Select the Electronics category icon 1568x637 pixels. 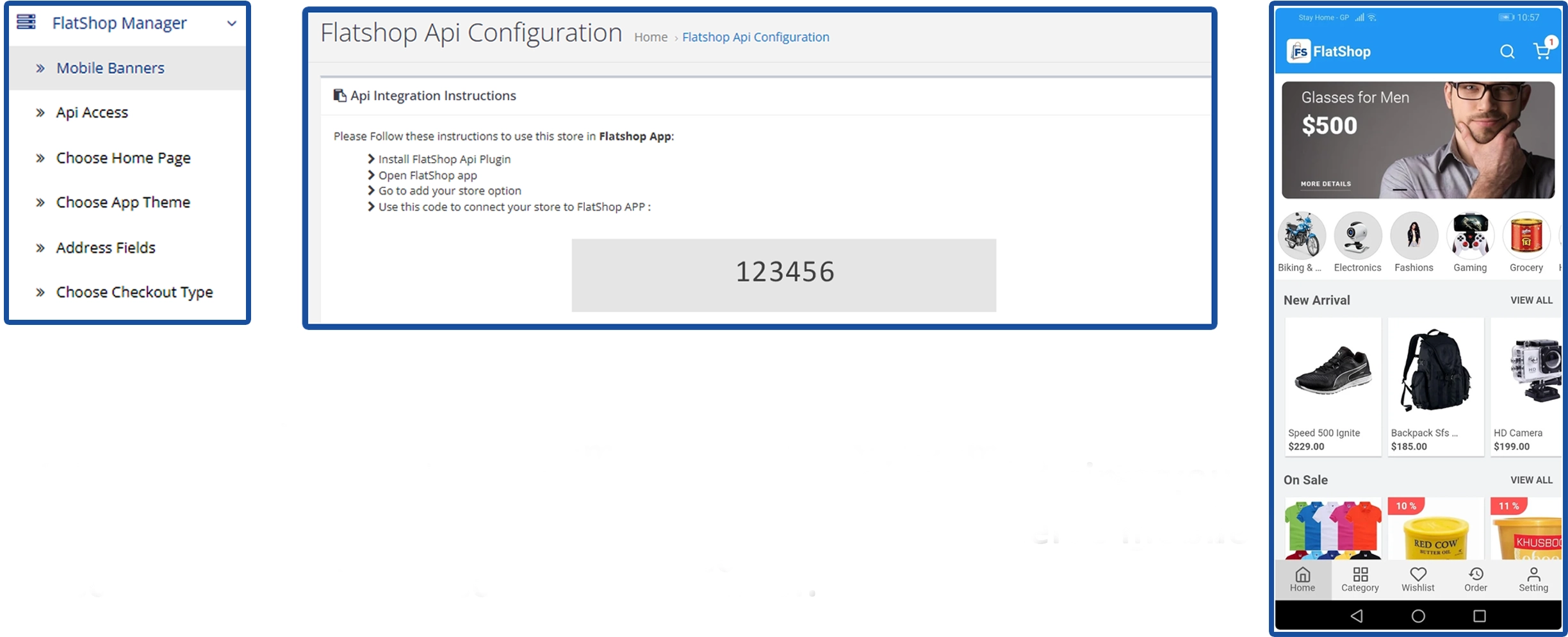[x=1357, y=236]
